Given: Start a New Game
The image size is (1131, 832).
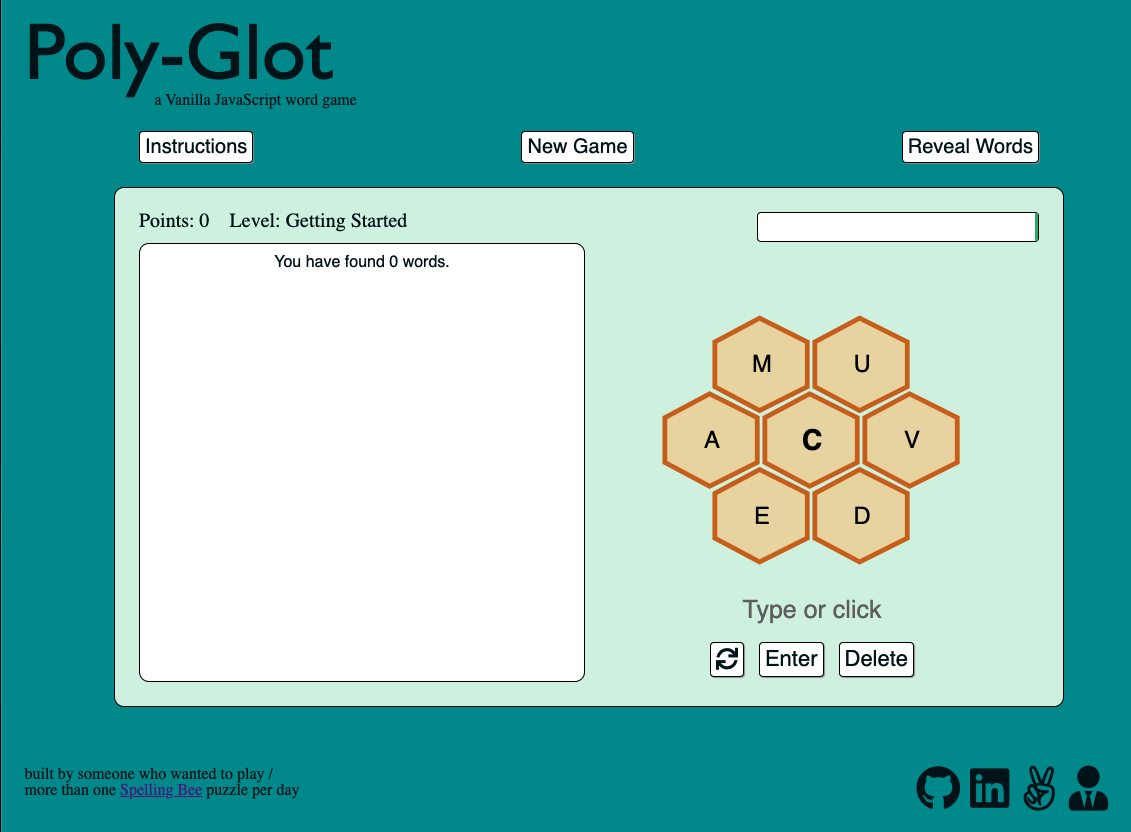Looking at the screenshot, I should click(x=577, y=147).
